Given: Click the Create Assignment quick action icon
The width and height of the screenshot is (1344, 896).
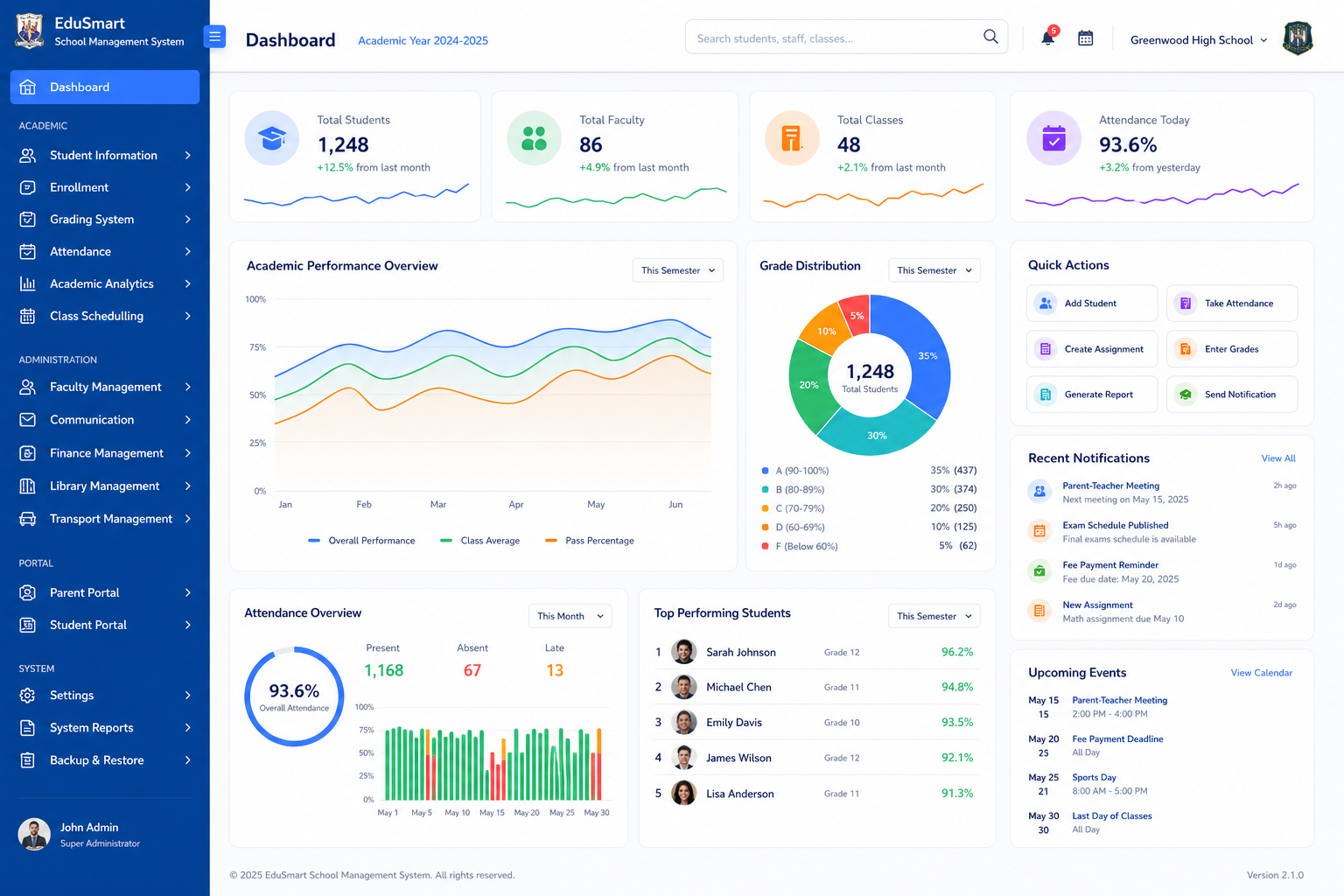Looking at the screenshot, I should pos(1045,349).
